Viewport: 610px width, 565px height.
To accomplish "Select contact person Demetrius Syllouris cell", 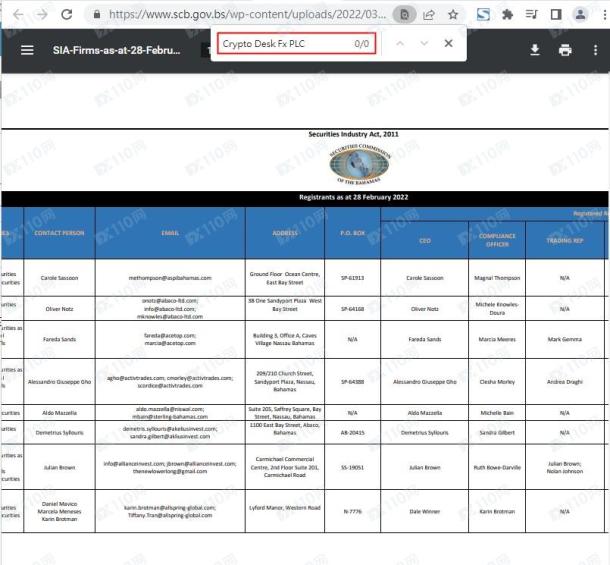I will 59,433.
